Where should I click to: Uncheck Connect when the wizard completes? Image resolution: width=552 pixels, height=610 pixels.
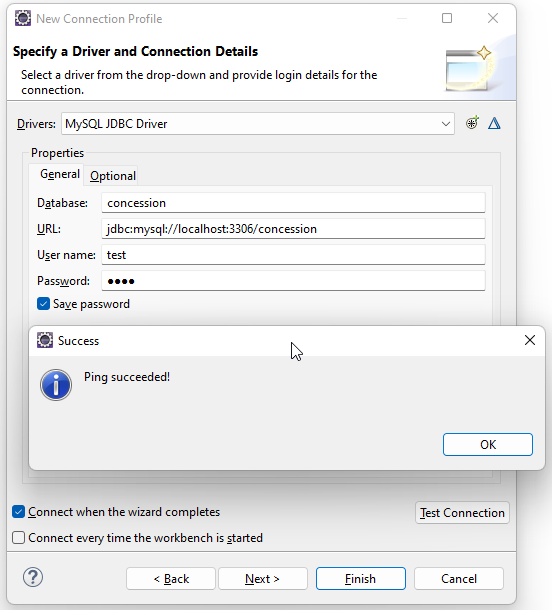(19, 512)
